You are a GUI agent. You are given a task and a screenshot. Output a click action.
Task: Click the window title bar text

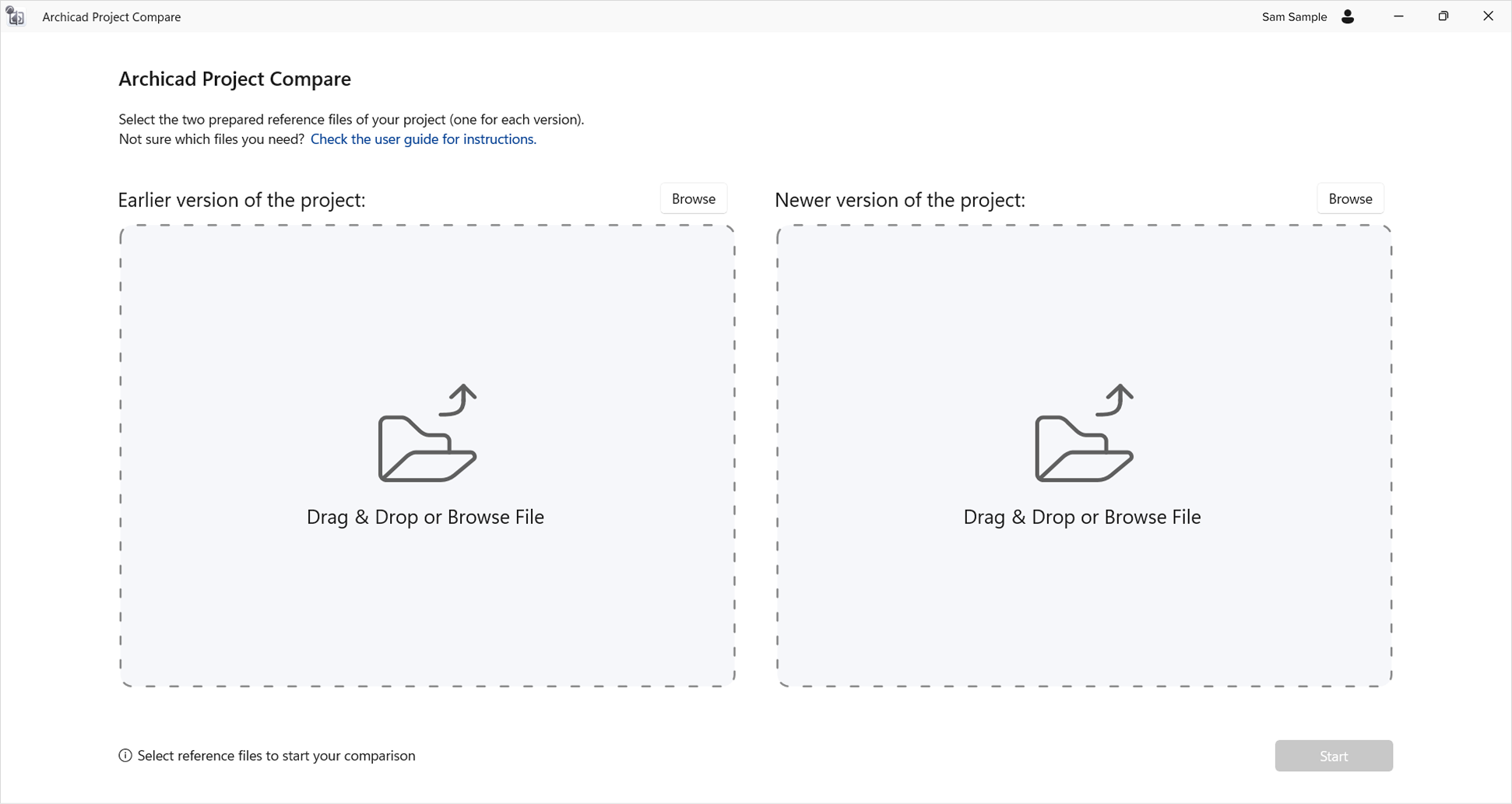(111, 17)
